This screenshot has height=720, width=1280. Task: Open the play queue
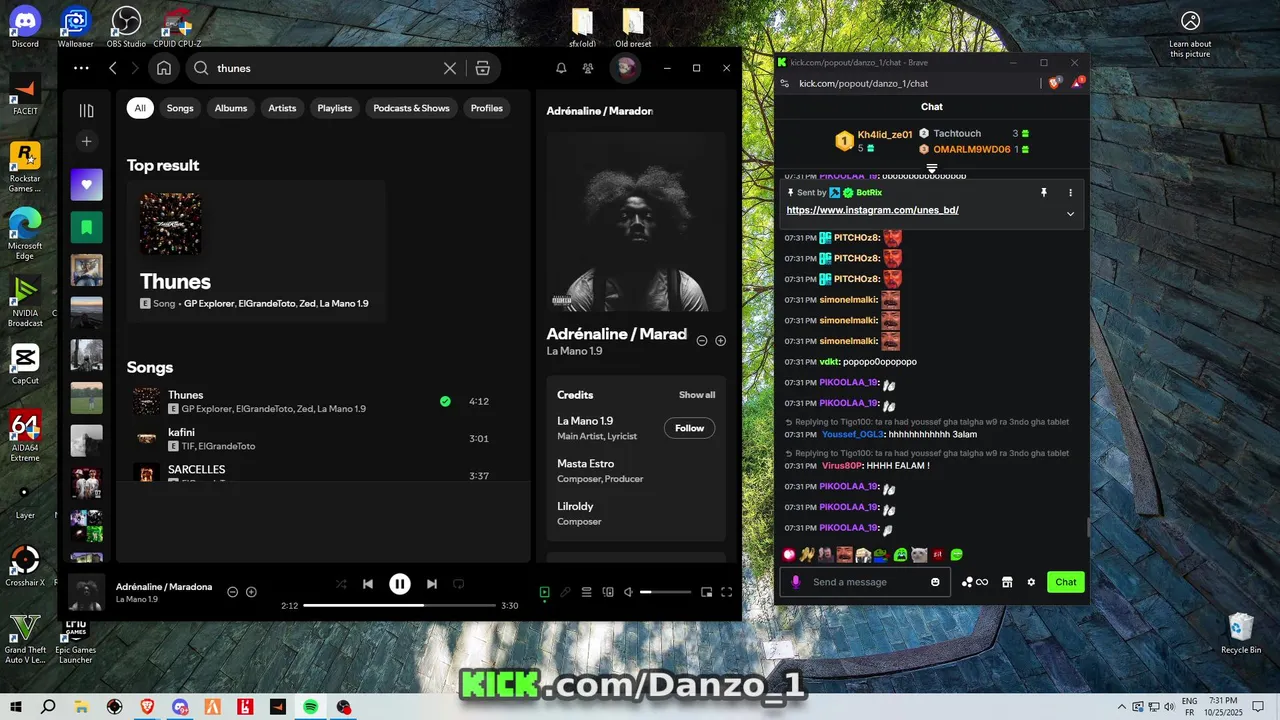pos(587,592)
